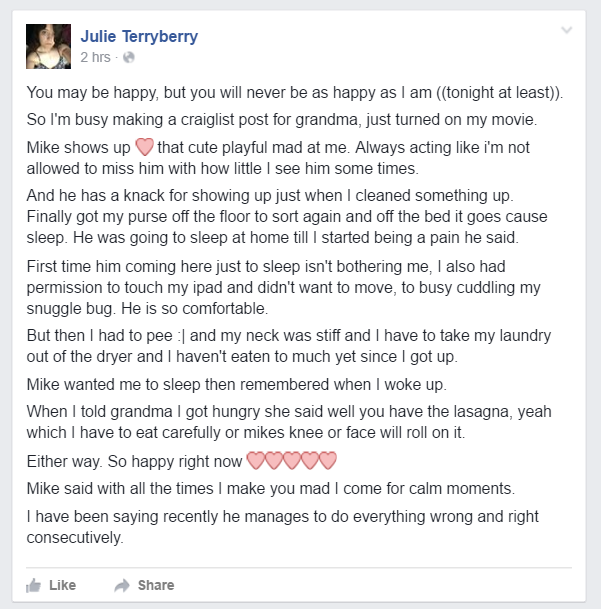
Task: Click the Share text label
Action: pyautogui.click(x=156, y=585)
